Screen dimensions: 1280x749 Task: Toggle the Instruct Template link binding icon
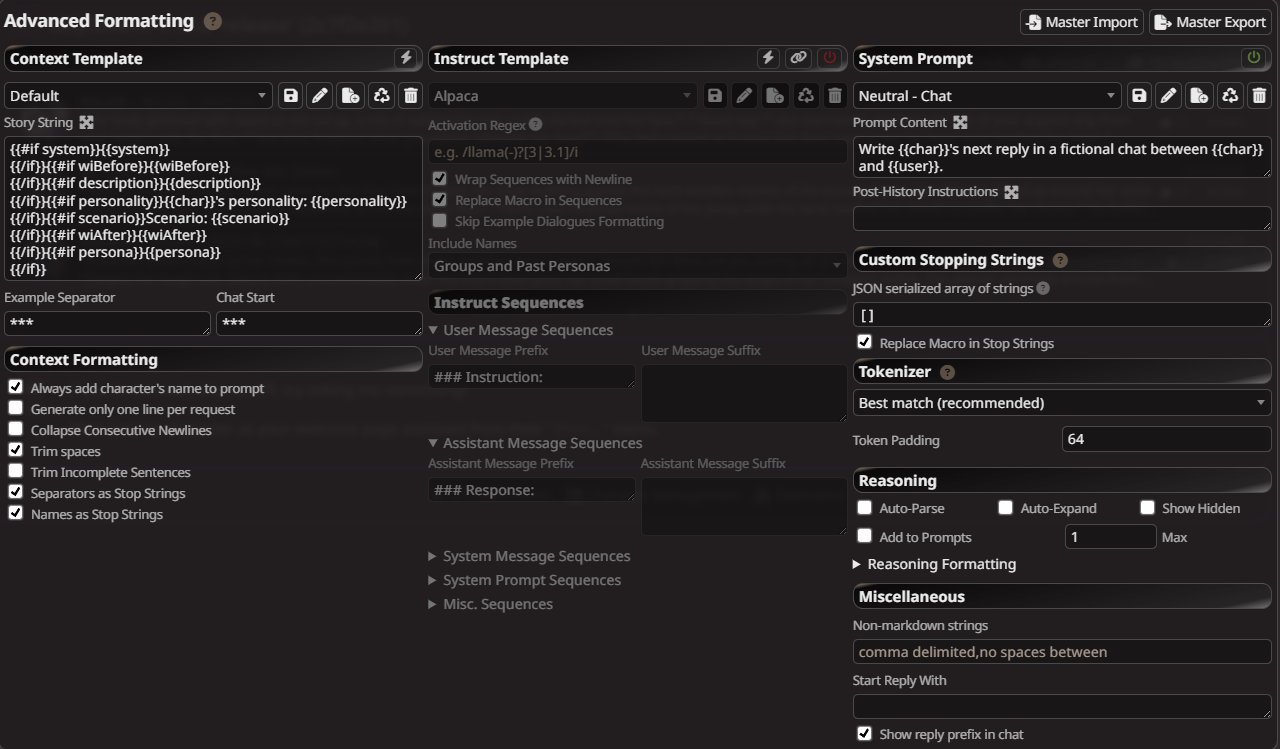pos(798,58)
